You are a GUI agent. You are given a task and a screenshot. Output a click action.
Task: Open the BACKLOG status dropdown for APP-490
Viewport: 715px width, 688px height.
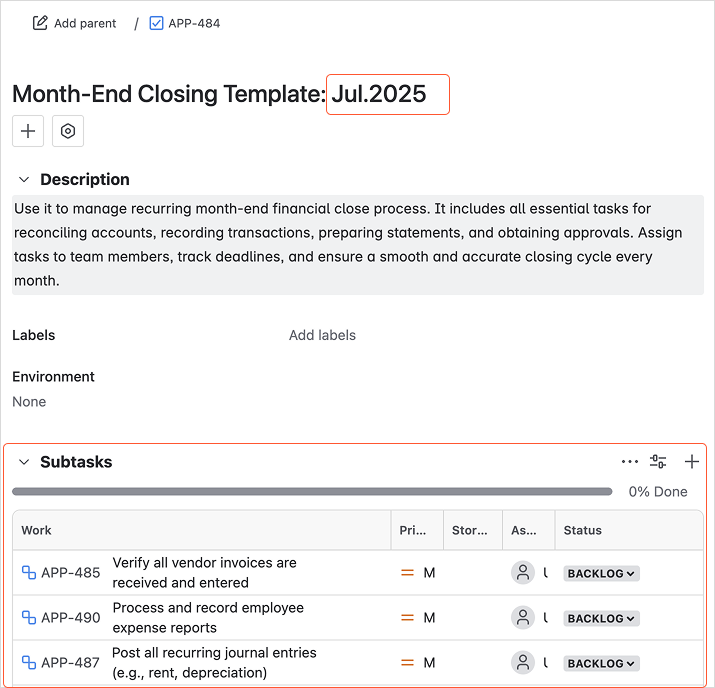pyautogui.click(x=601, y=619)
